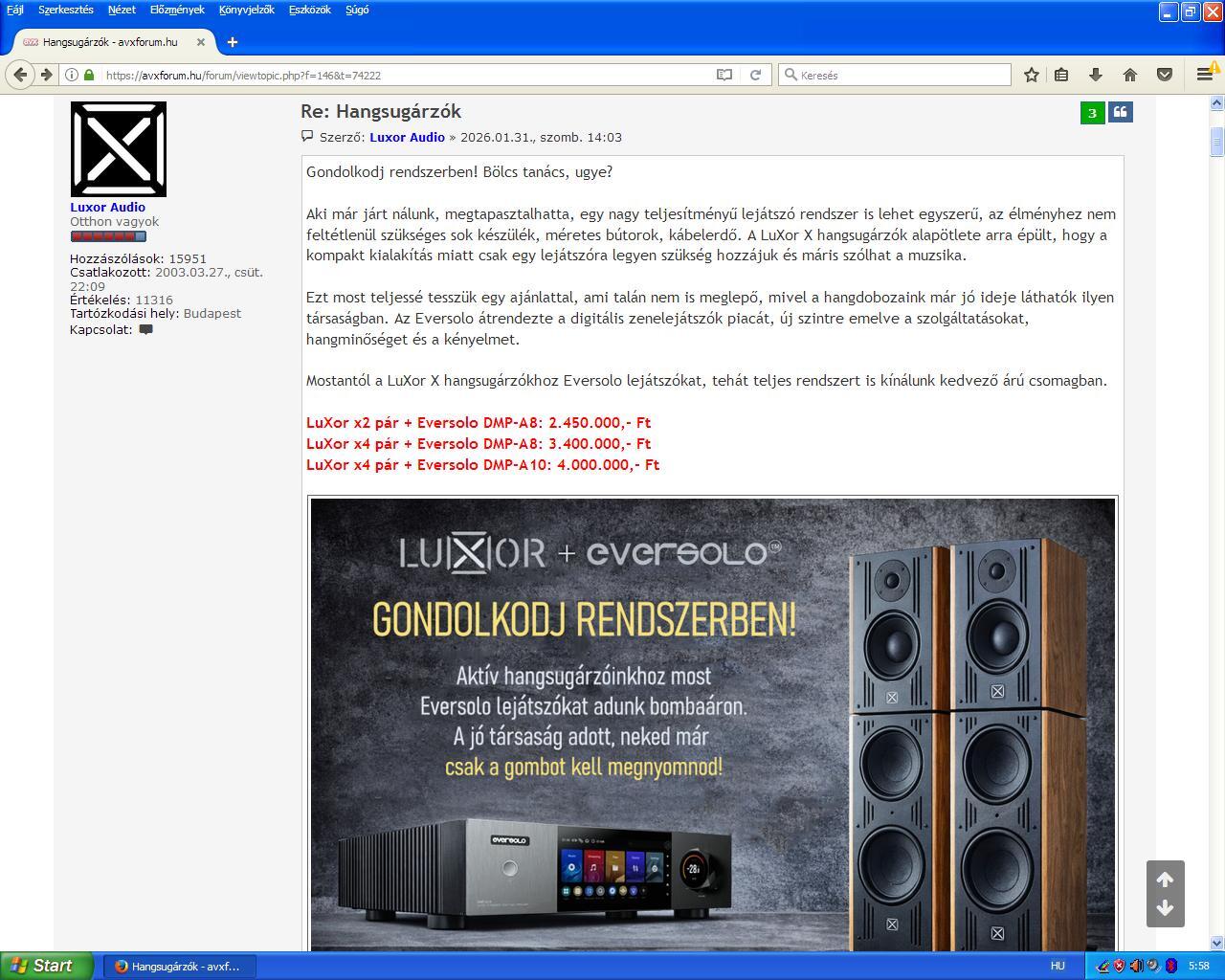This screenshot has height=980, width=1225.
Task: Open the Downloads panel arrow
Action: (1096, 75)
